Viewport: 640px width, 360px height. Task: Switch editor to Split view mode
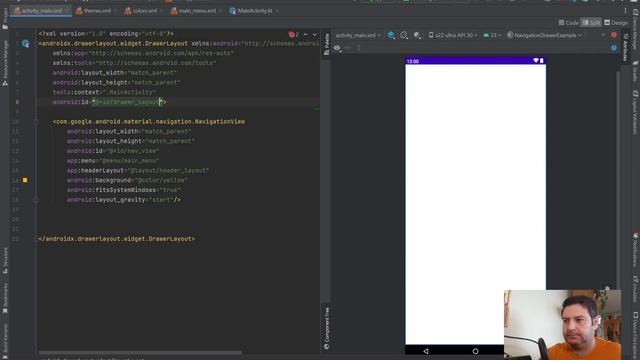(x=591, y=23)
